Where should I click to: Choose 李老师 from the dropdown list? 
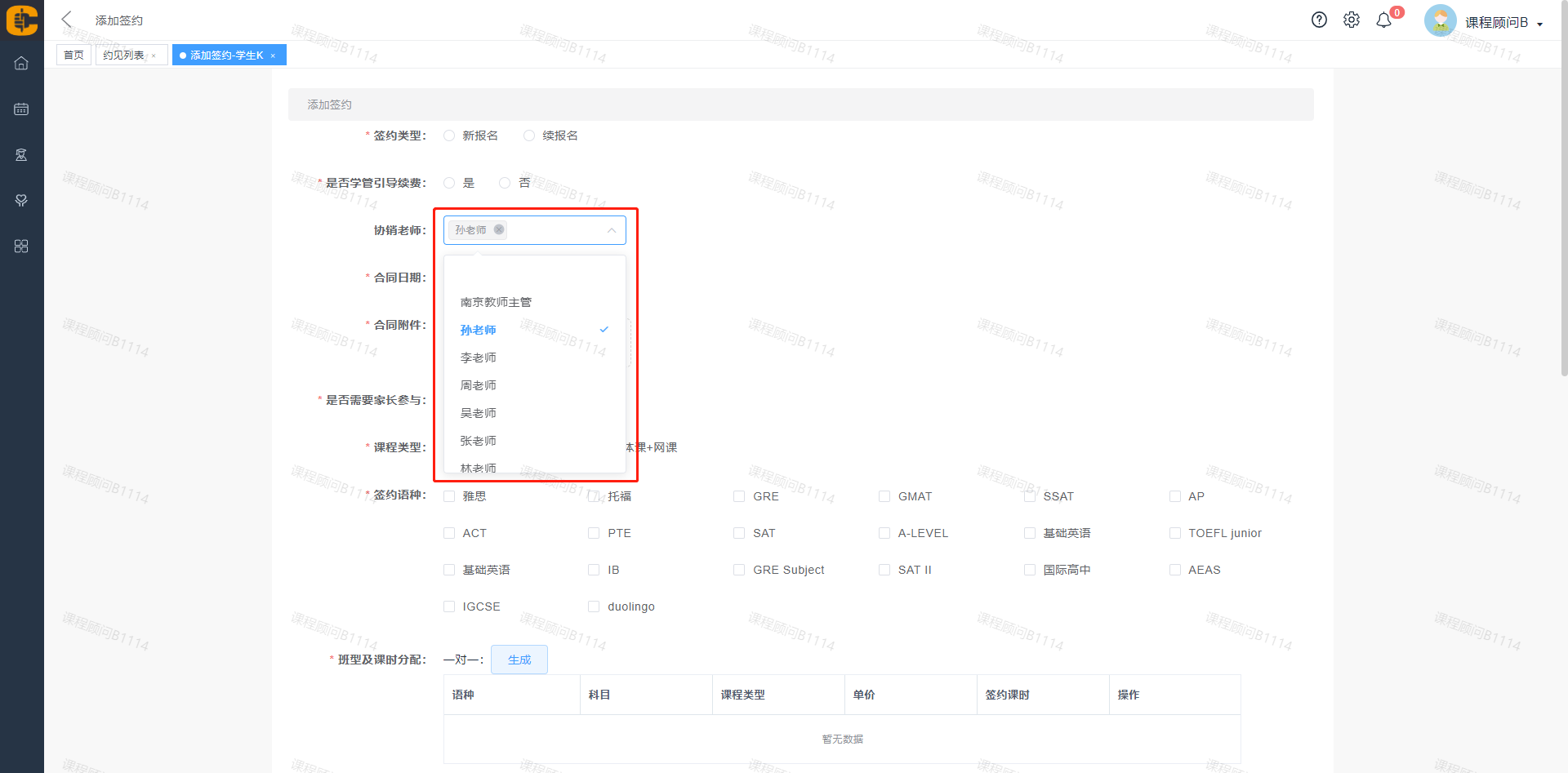(479, 358)
